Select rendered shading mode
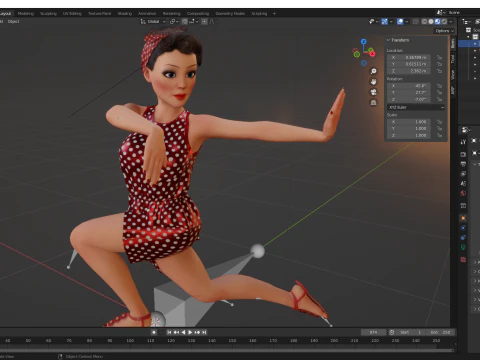The image size is (480, 360). coord(444,21)
